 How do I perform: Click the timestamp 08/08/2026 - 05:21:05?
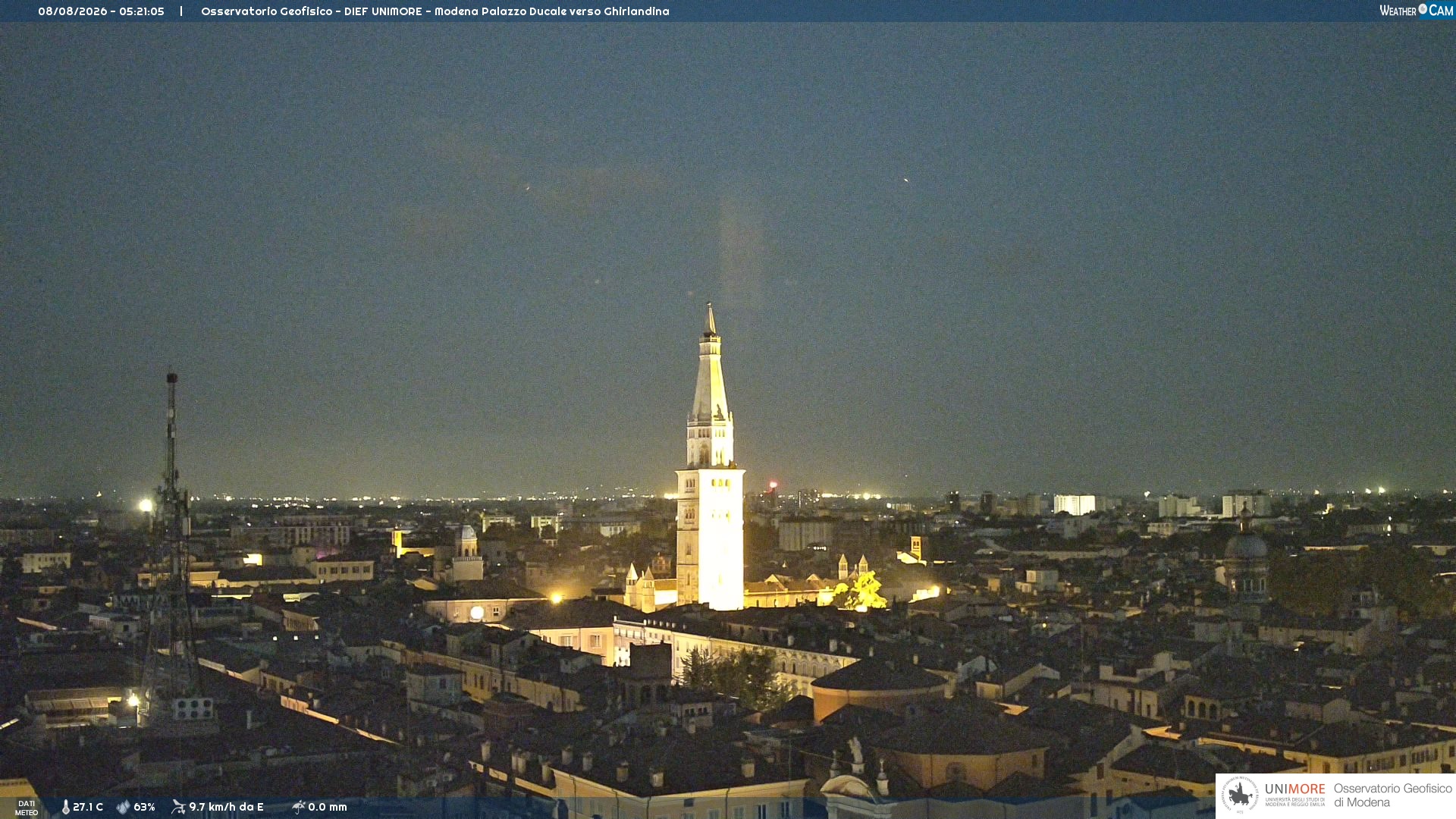pyautogui.click(x=101, y=11)
